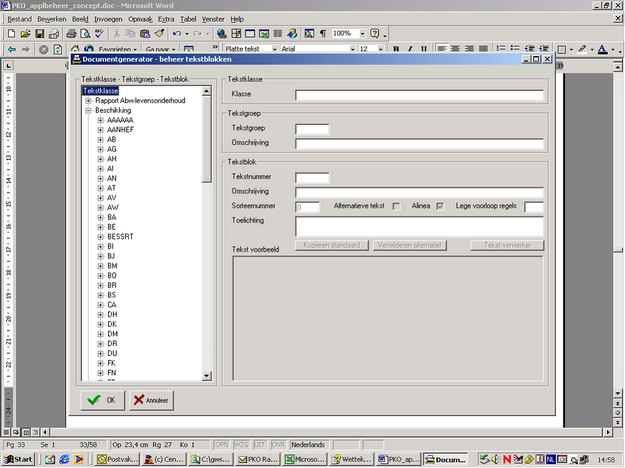Expand the Rapport Abw-levensonderhoud node

88,100
